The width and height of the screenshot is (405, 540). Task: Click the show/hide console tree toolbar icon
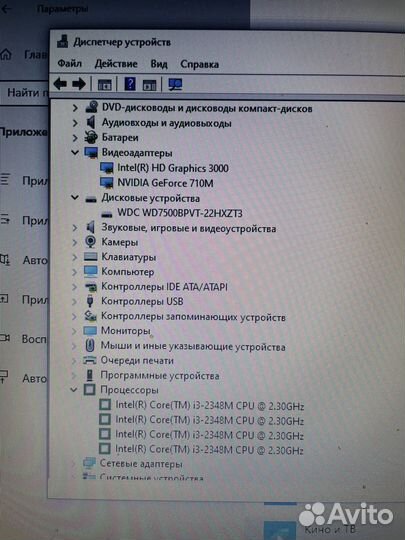coord(105,85)
